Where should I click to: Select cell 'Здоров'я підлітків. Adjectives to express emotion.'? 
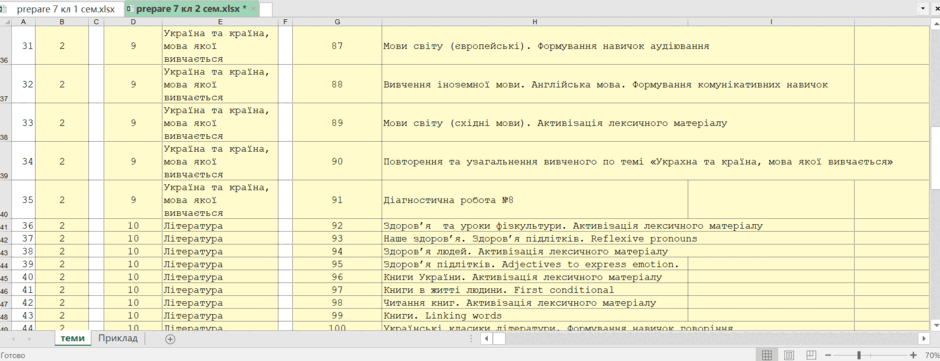535,264
